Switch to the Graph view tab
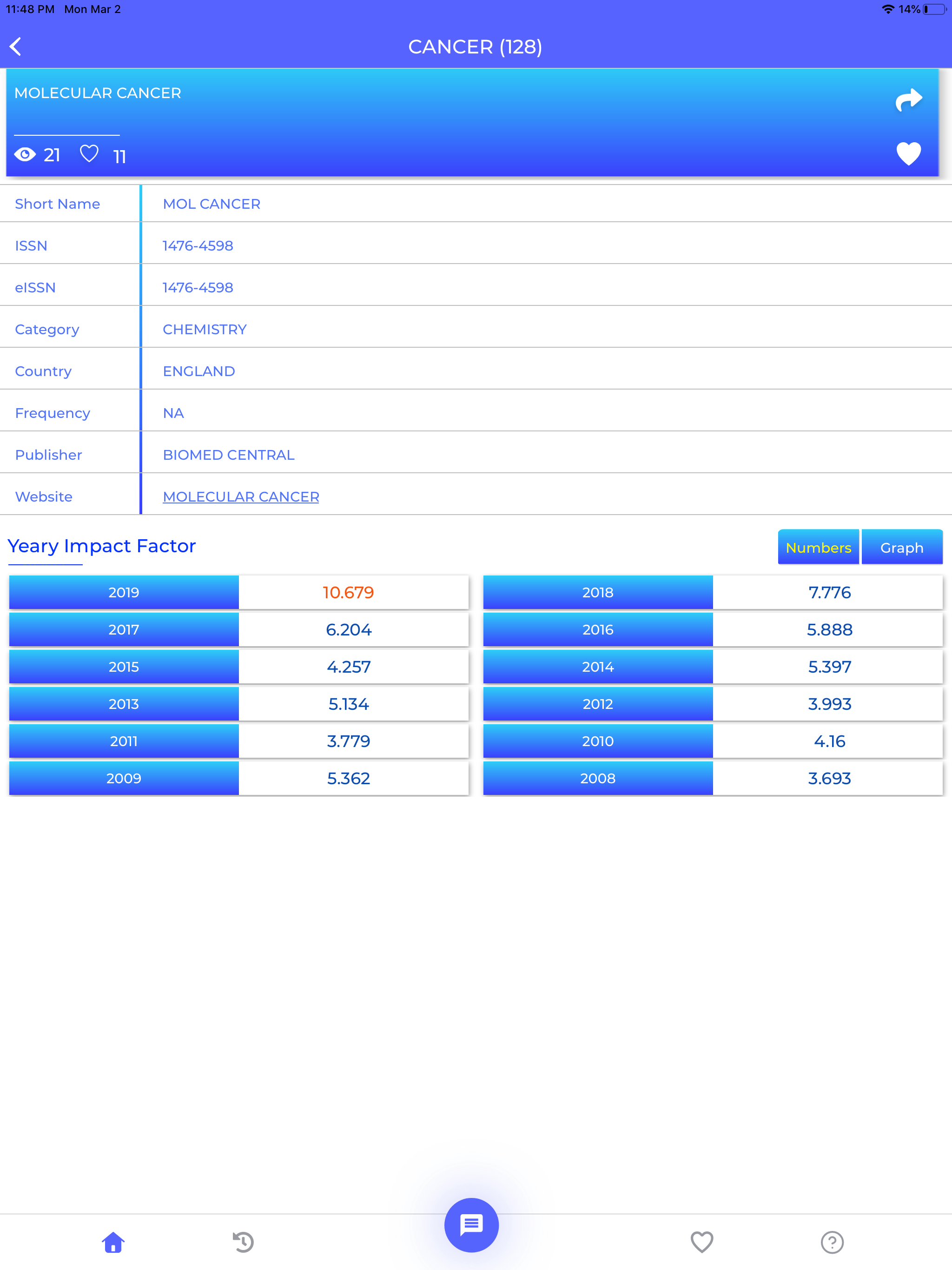952x1270 pixels. click(x=902, y=547)
